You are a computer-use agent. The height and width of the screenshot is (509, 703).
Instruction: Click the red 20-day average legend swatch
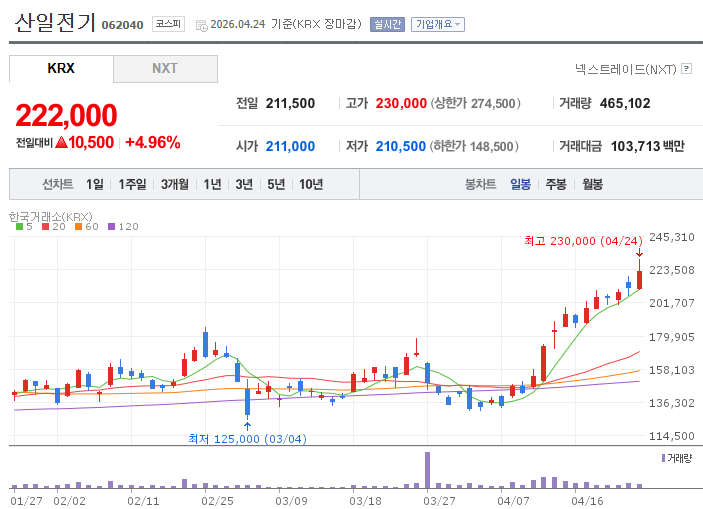click(45, 227)
